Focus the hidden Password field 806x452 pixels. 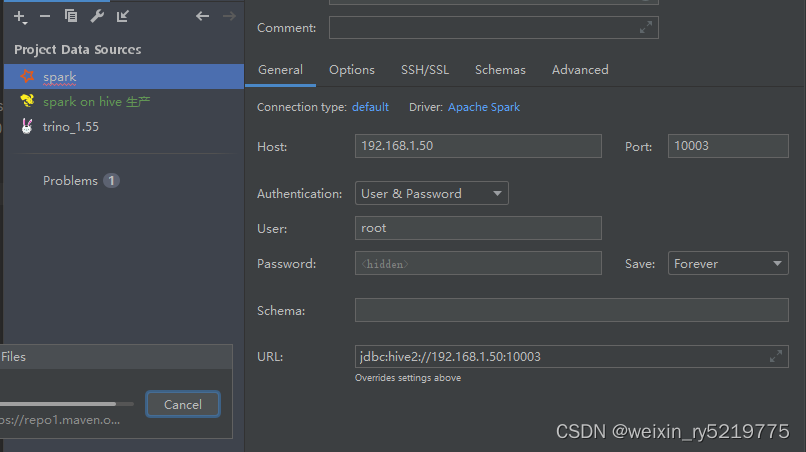[x=478, y=263]
